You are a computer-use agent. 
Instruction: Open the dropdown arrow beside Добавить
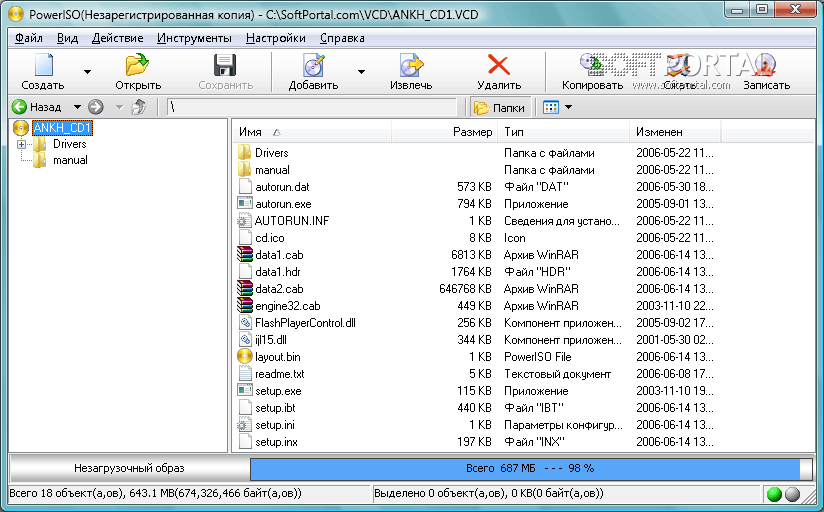tap(361, 72)
